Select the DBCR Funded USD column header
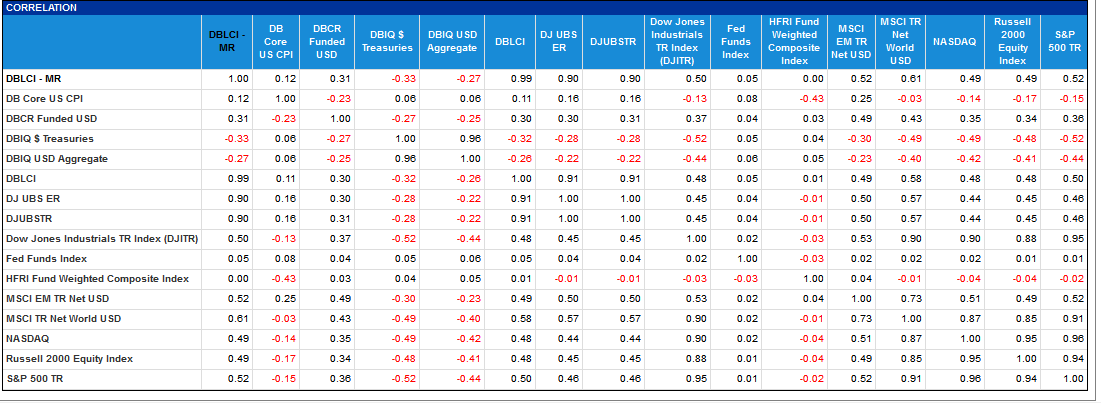 327,41
